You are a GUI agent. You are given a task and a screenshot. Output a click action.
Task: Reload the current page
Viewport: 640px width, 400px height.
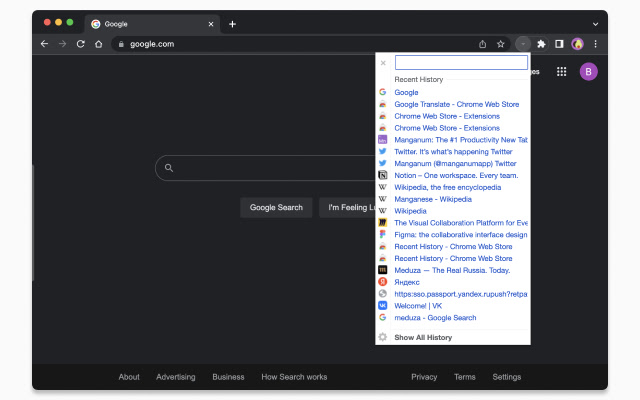tap(80, 44)
